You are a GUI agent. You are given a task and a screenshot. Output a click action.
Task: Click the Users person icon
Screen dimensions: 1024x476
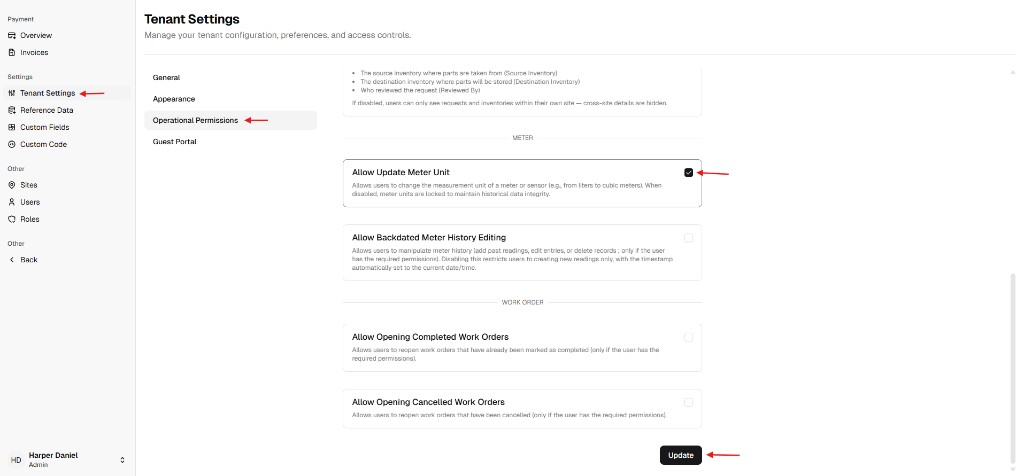point(12,202)
